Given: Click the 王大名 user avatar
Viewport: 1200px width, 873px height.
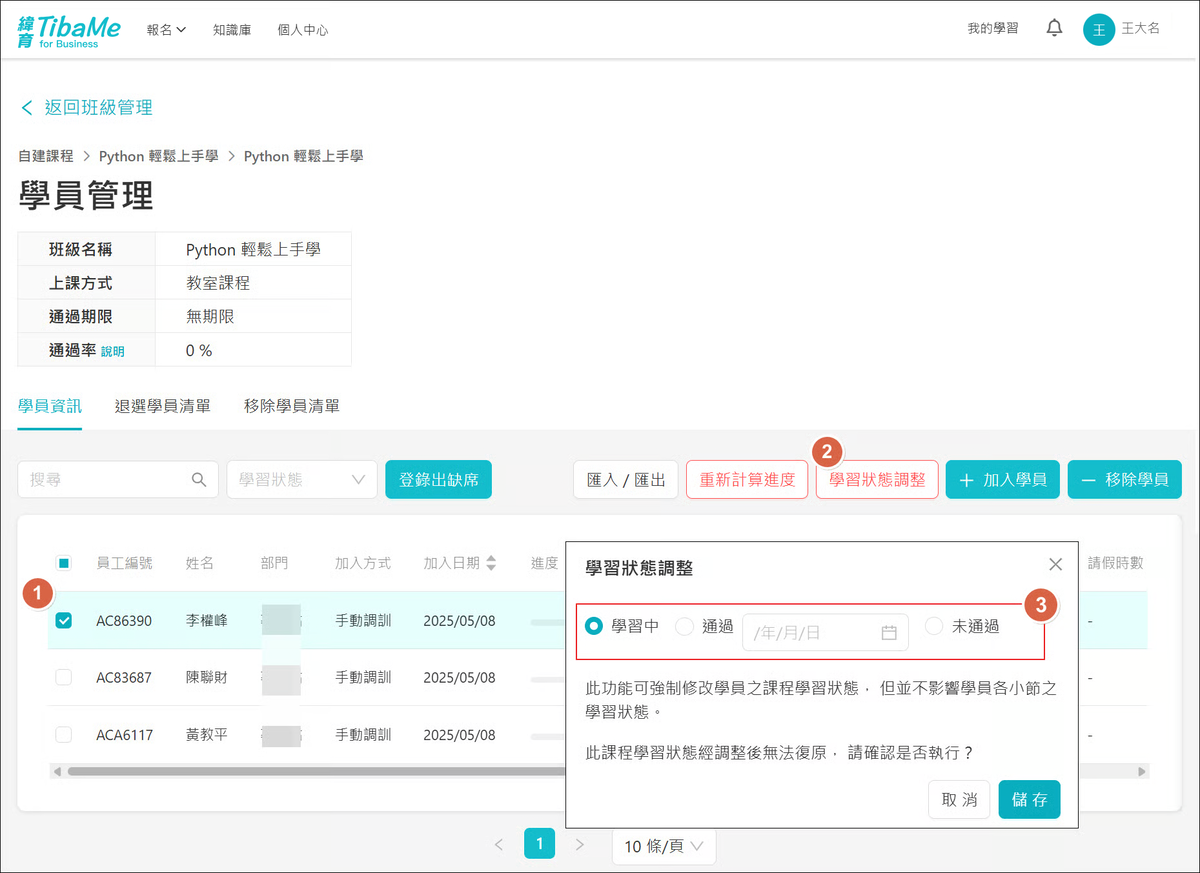Looking at the screenshot, I should click(1098, 29).
